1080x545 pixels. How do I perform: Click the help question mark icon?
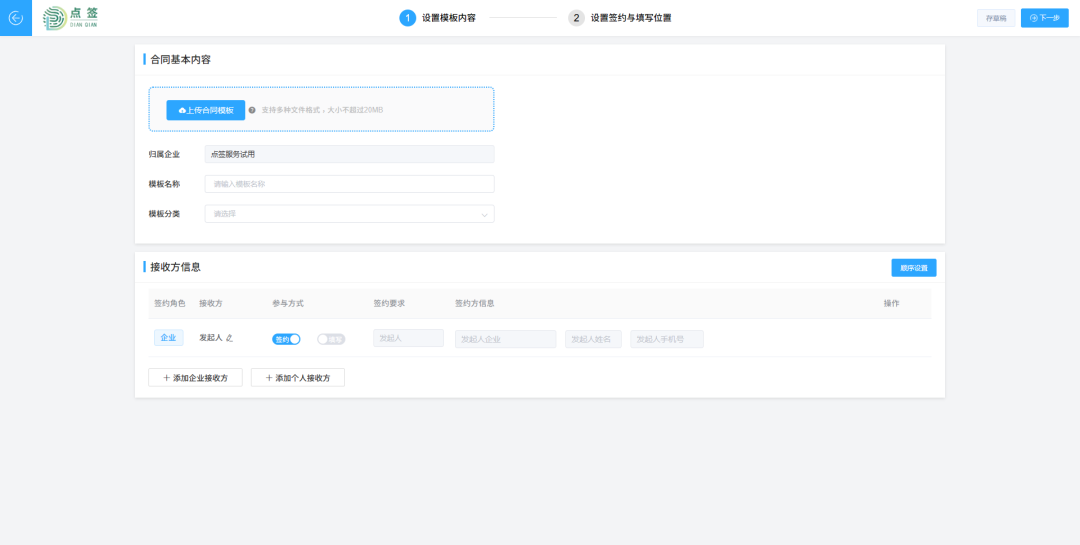click(252, 110)
